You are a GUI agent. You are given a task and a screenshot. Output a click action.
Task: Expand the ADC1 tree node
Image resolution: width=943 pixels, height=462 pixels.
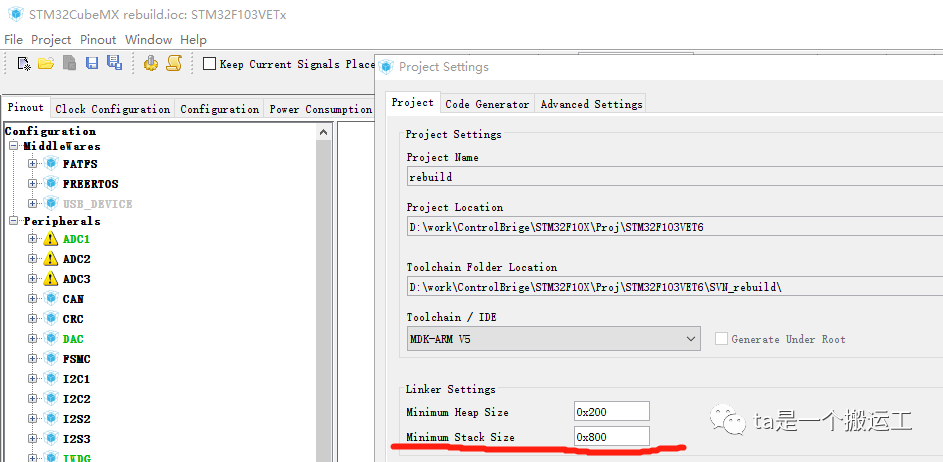32,239
